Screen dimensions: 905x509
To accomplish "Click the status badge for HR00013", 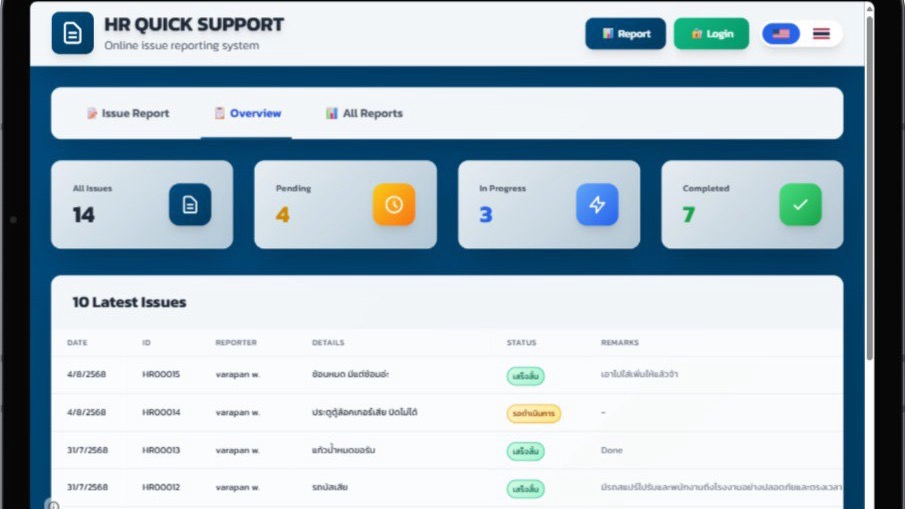I will click(525, 451).
